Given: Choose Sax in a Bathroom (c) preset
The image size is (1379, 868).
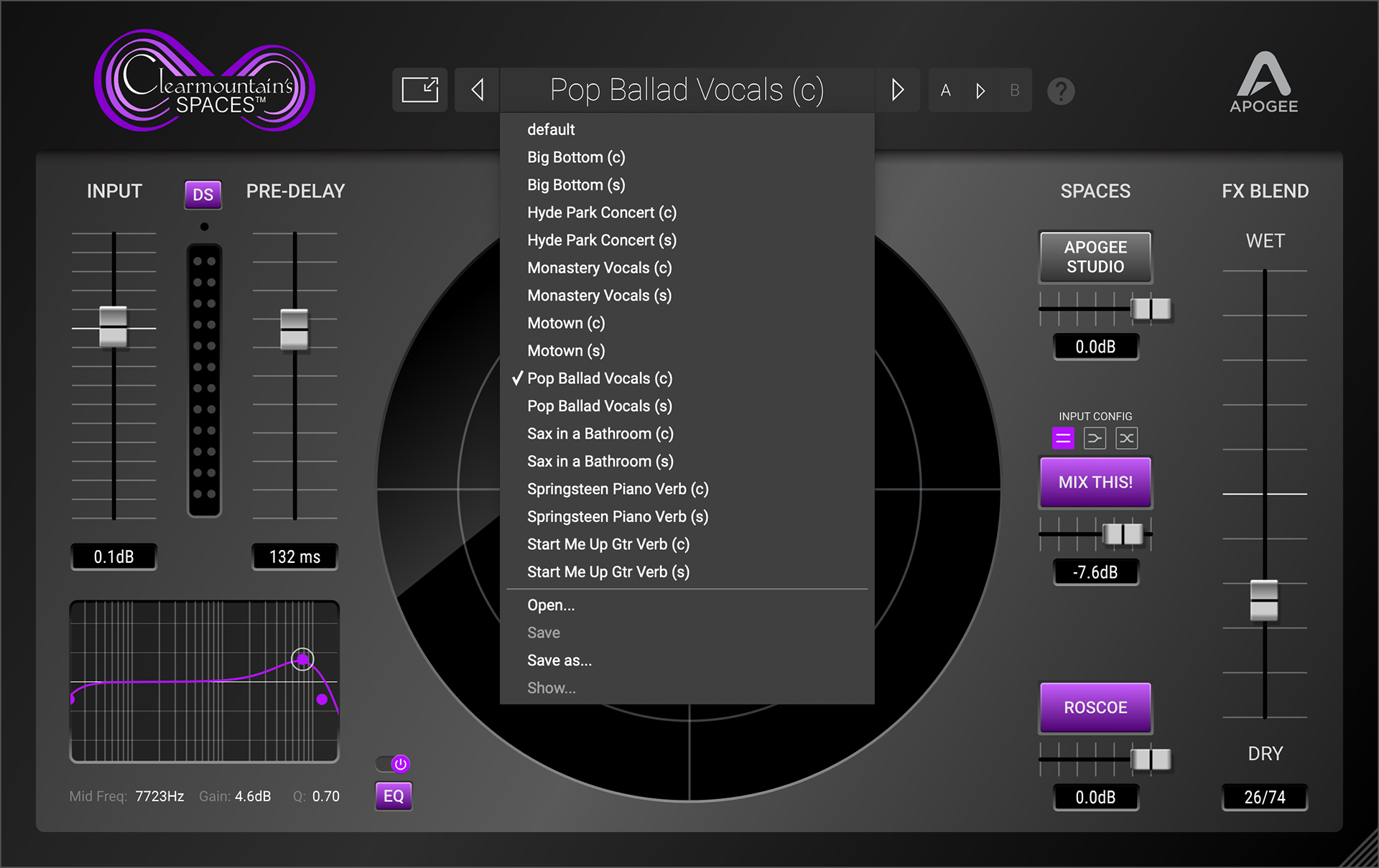Looking at the screenshot, I should point(600,434).
